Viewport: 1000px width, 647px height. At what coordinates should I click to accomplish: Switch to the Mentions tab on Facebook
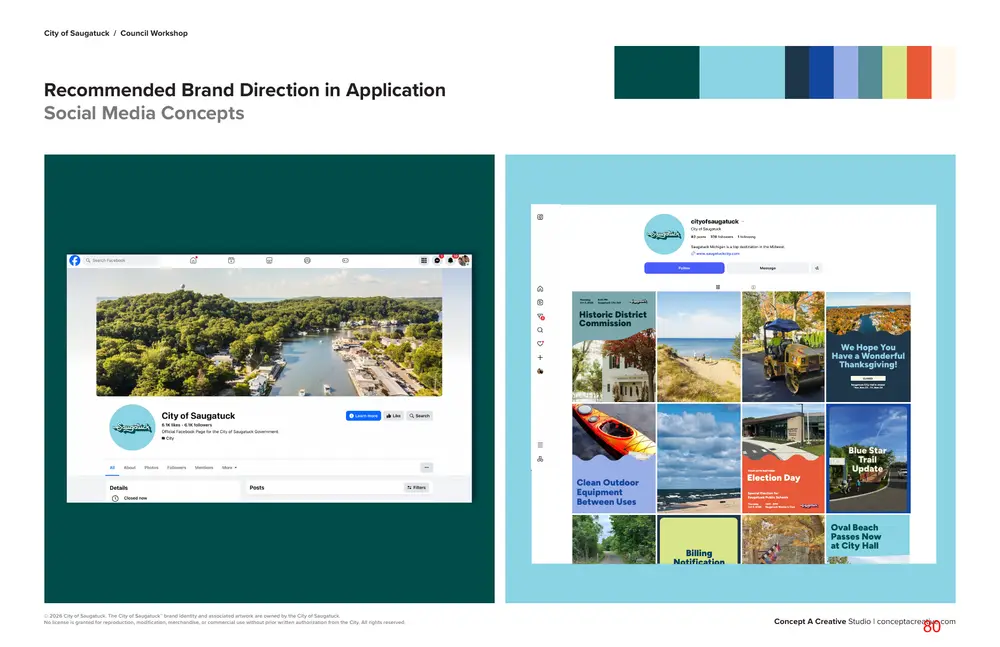(x=204, y=468)
